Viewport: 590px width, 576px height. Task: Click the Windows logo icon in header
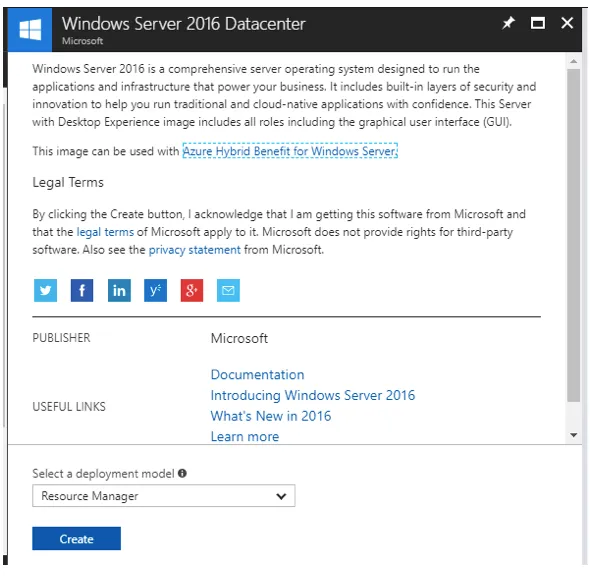30,29
